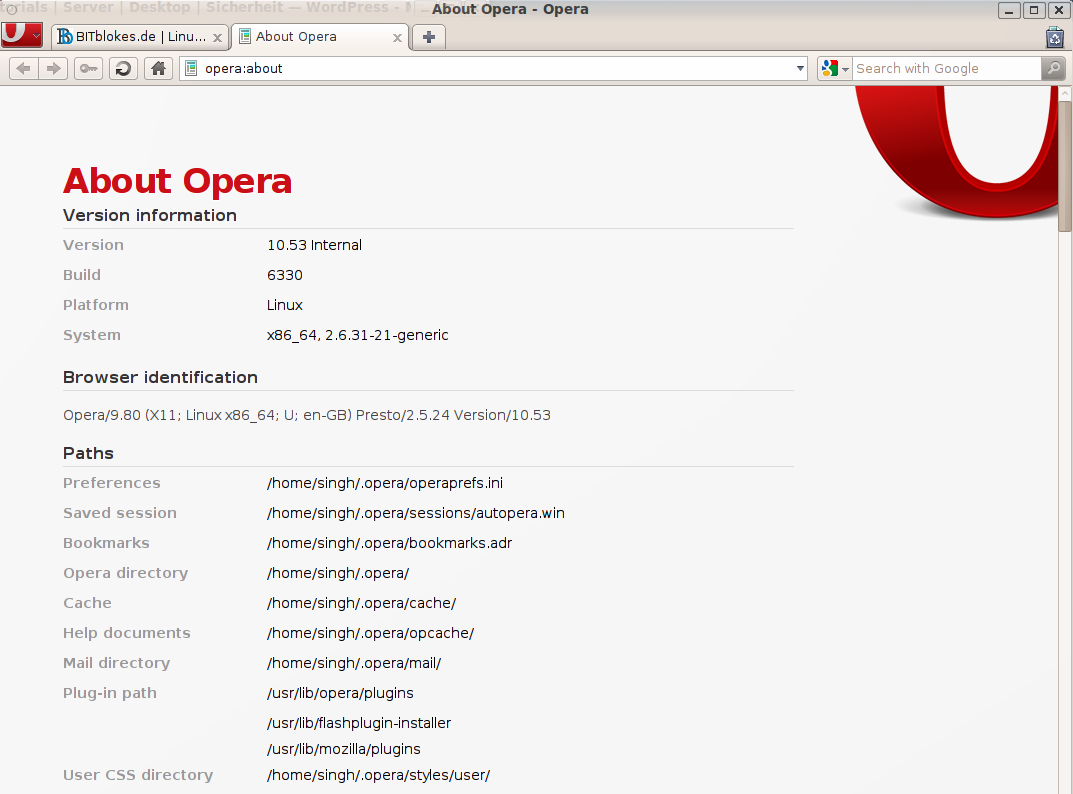Go to the Home page
This screenshot has width=1073, height=794.
(159, 68)
